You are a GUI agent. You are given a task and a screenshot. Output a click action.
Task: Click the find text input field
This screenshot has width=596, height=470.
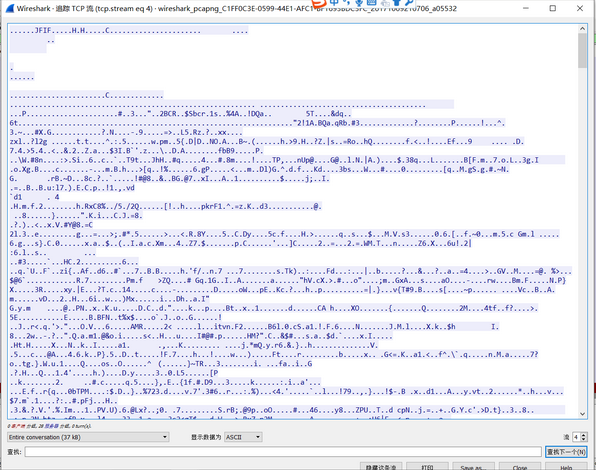(x=283, y=452)
